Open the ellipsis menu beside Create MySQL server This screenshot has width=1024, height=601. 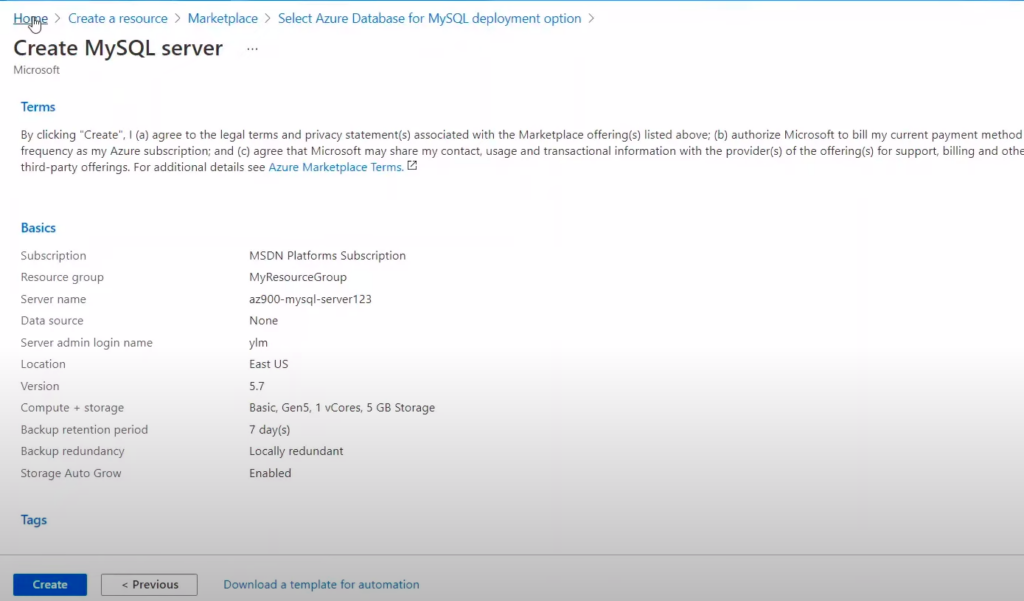tap(252, 49)
